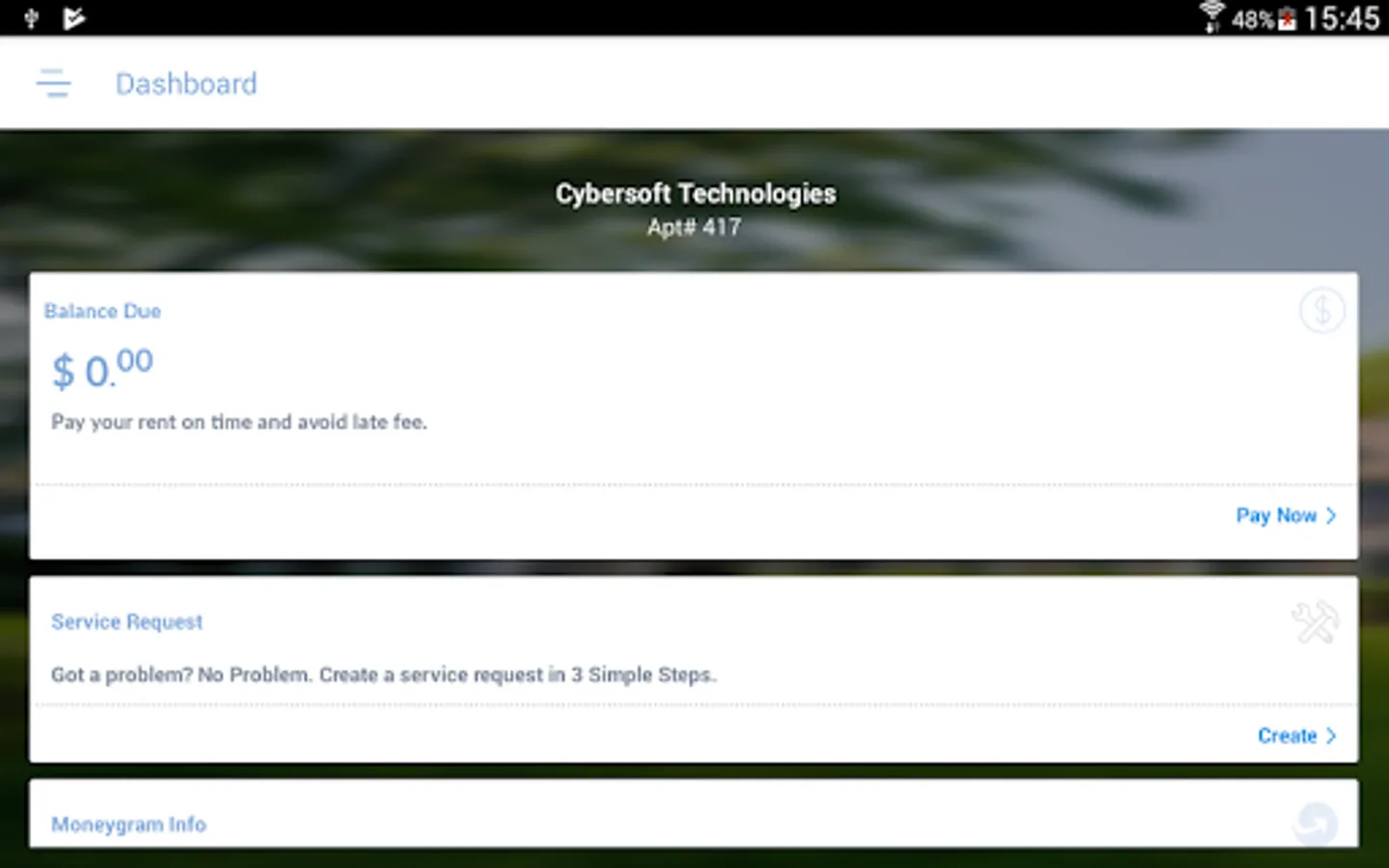Click the Pay Now link
Image resolution: width=1389 pixels, height=868 pixels.
(1276, 516)
